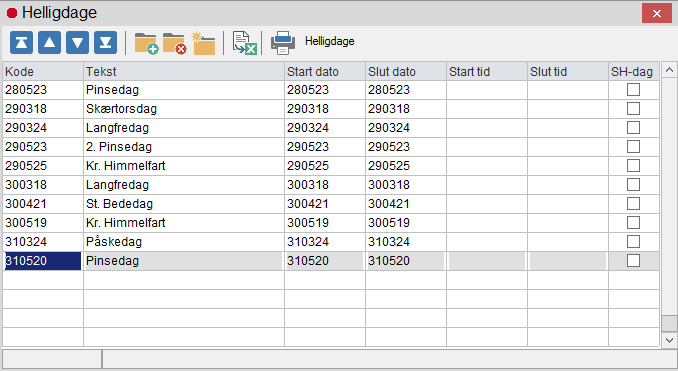Enable SH-dag for Skærtorsdag row
The height and width of the screenshot is (371, 678).
point(633,109)
